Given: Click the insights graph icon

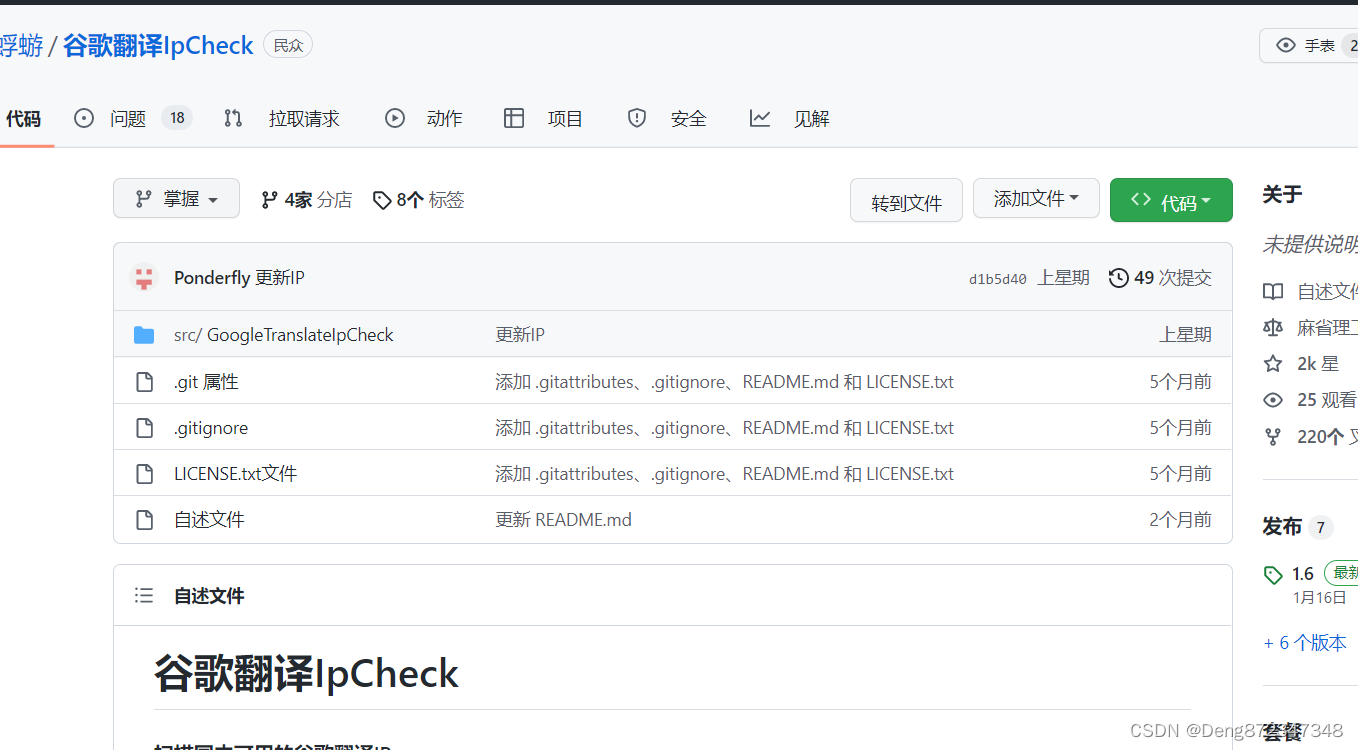Looking at the screenshot, I should click(760, 118).
